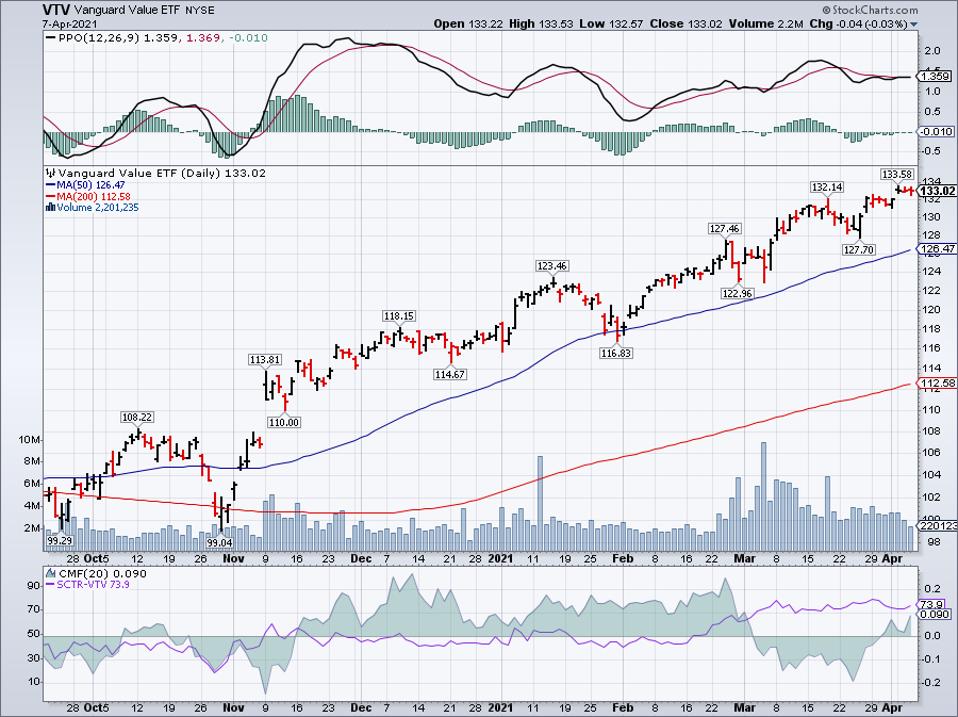Click the 8M volume axis label
The image size is (958, 717).
[x=32, y=461]
